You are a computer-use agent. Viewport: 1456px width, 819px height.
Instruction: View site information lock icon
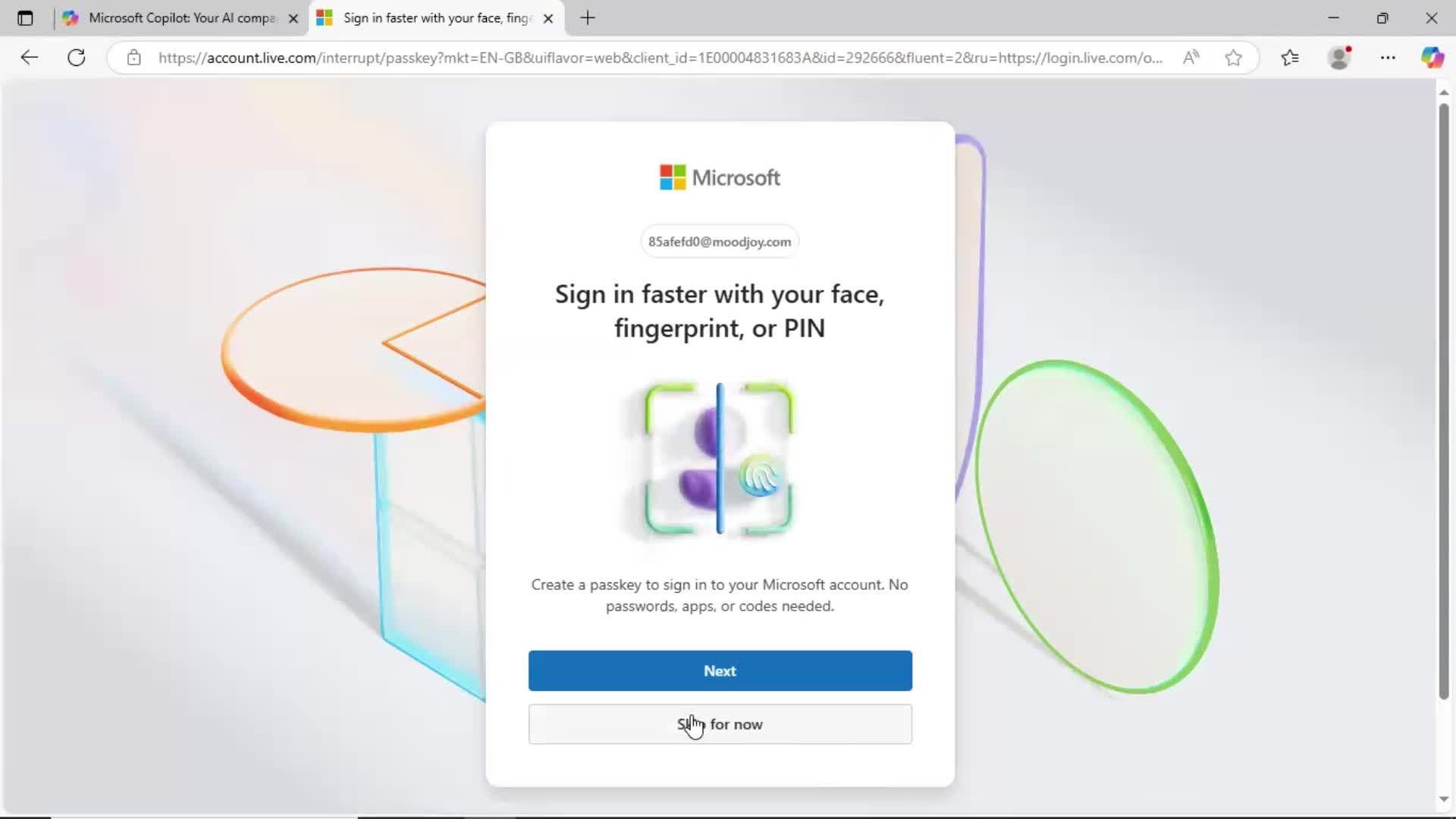tap(133, 58)
